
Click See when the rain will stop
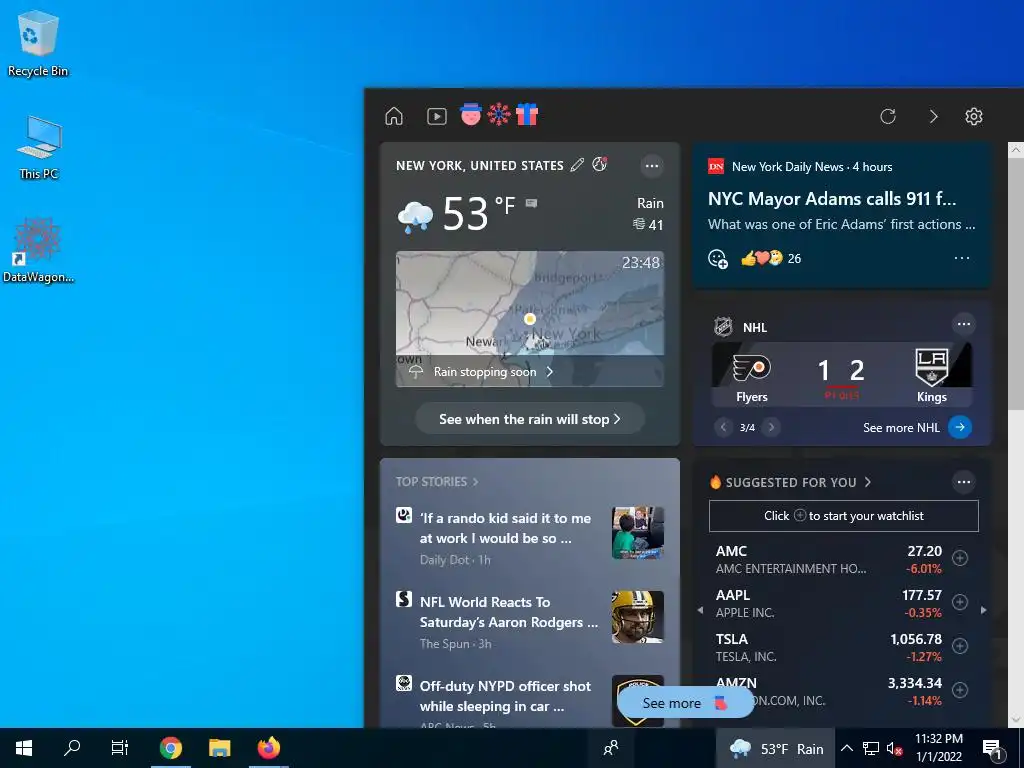pos(530,419)
